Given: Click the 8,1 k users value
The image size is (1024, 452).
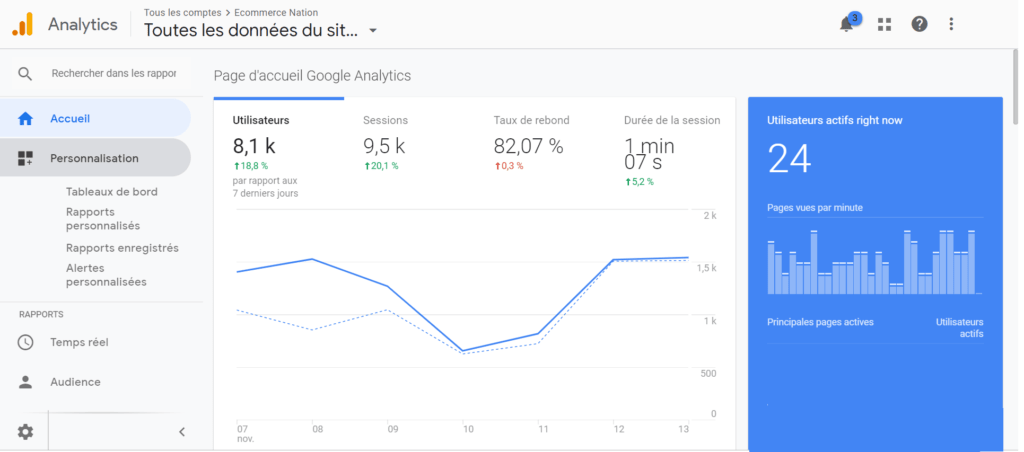Looking at the screenshot, I should 253,146.
